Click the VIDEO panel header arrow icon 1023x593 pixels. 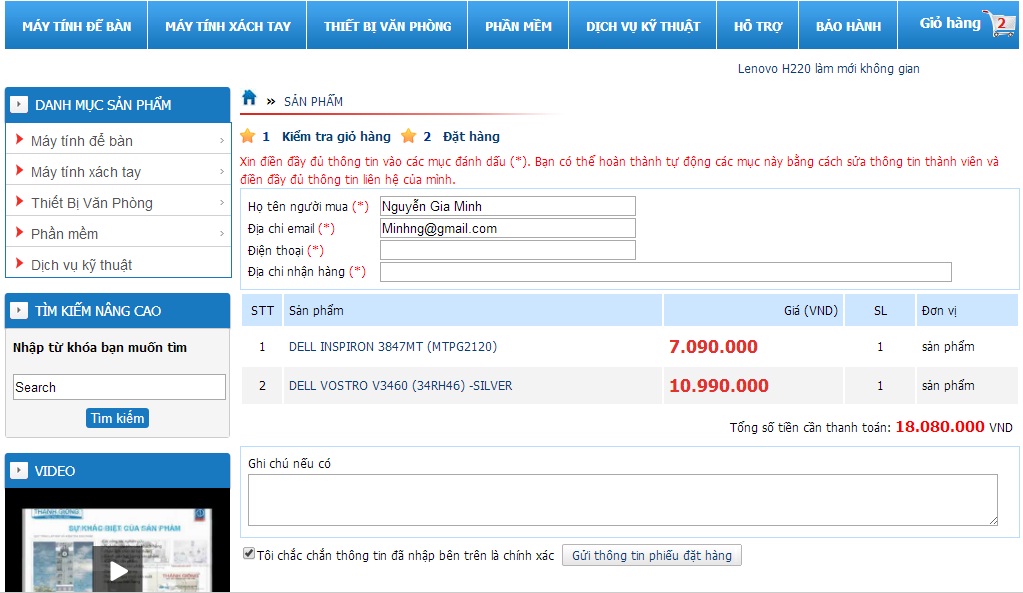[x=19, y=470]
